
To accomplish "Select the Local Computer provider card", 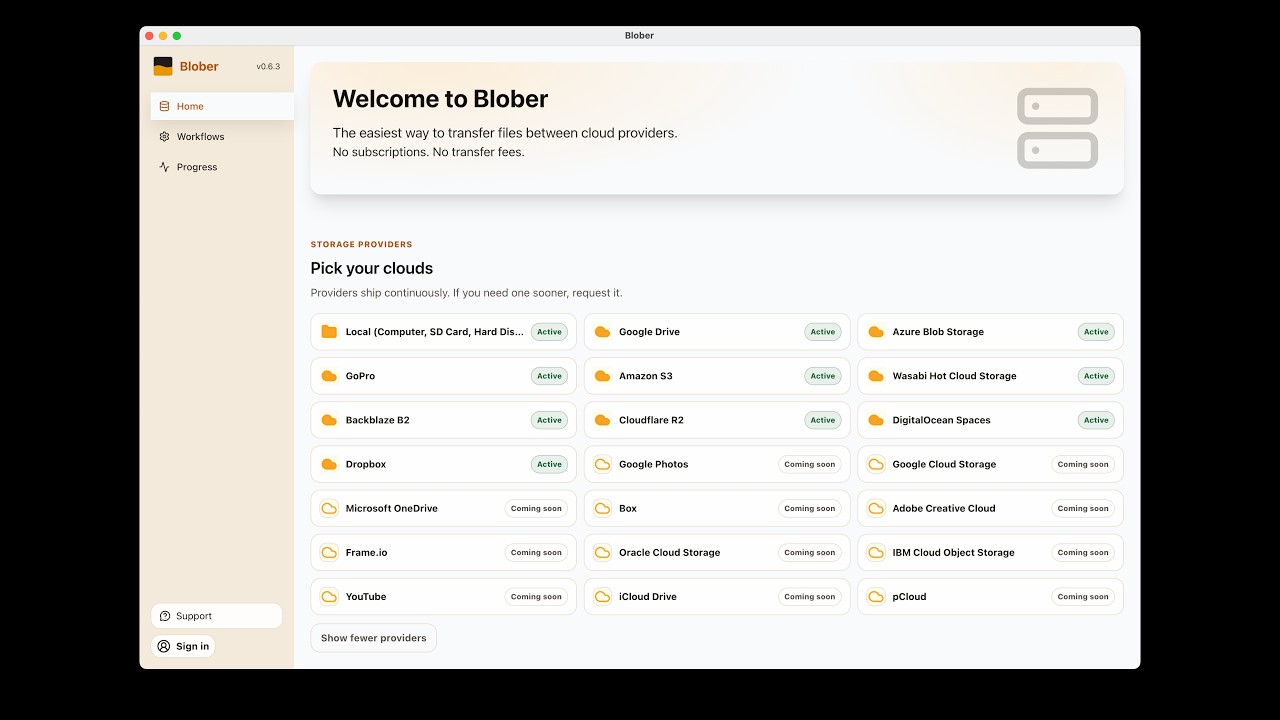I will 444,332.
